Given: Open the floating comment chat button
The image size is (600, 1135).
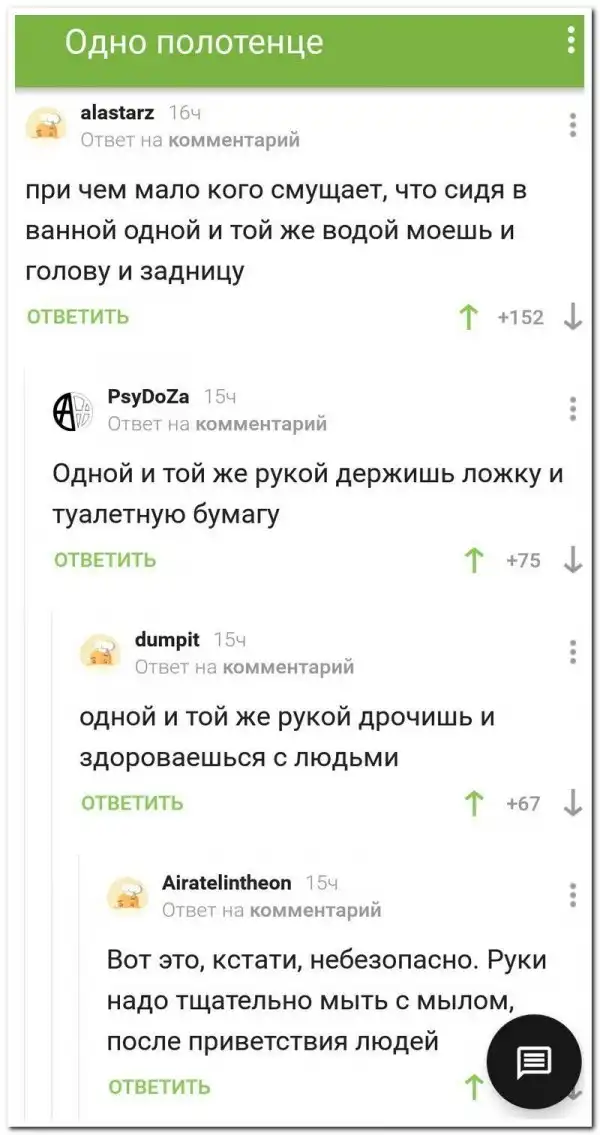Looking at the screenshot, I should pos(533,1061).
